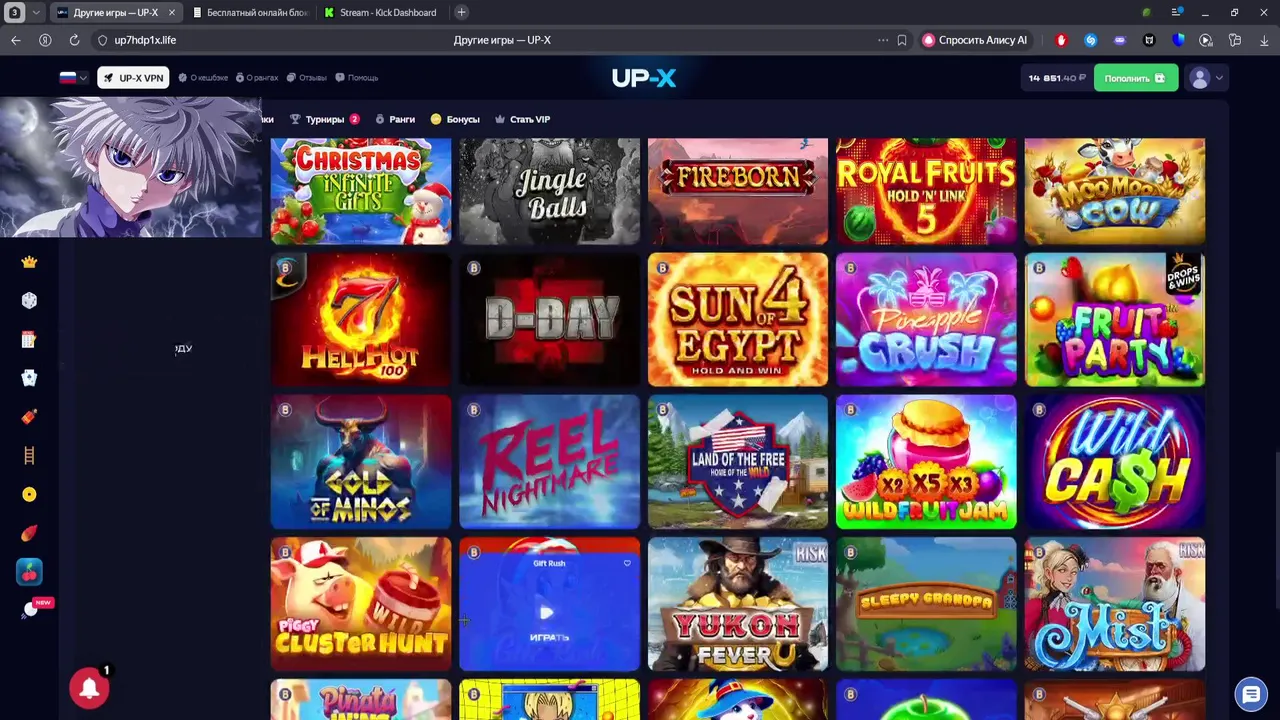
Task: Open the Hell Hot 100 game
Action: tap(360, 319)
